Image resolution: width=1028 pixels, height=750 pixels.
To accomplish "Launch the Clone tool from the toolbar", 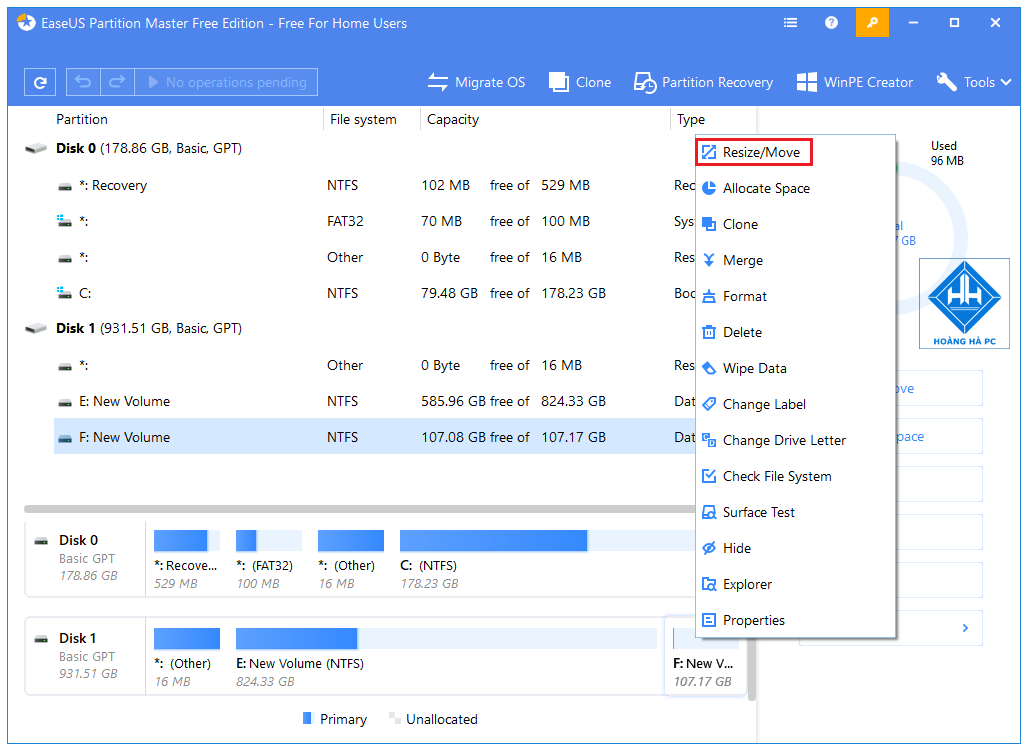I will [580, 82].
